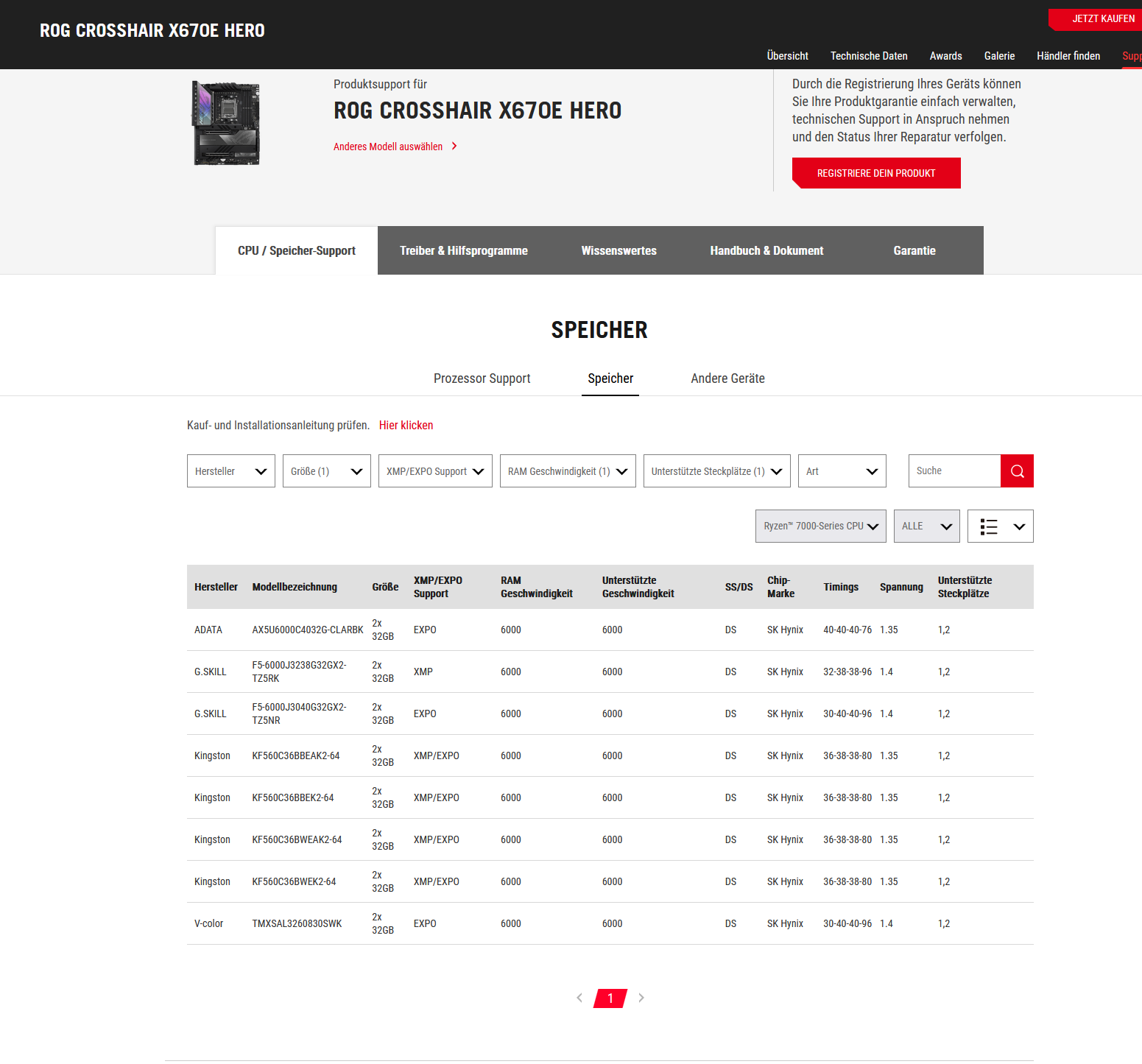The height and width of the screenshot is (1064, 1142).
Task: Click ROG CROSSHAIR X670E HERO header title
Action: tap(152, 30)
